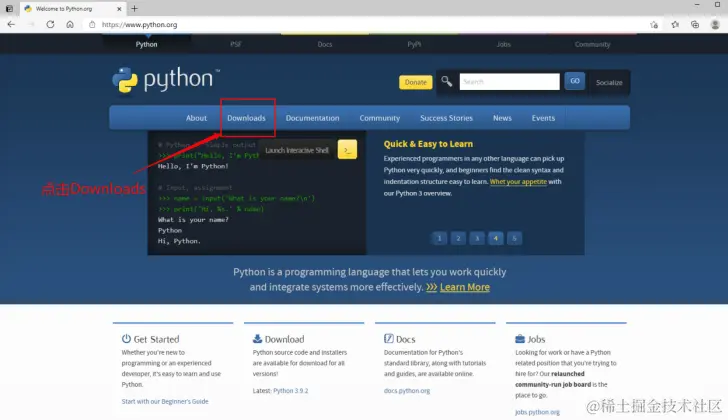Click the GO search button
The width and height of the screenshot is (728, 420).
coord(575,81)
